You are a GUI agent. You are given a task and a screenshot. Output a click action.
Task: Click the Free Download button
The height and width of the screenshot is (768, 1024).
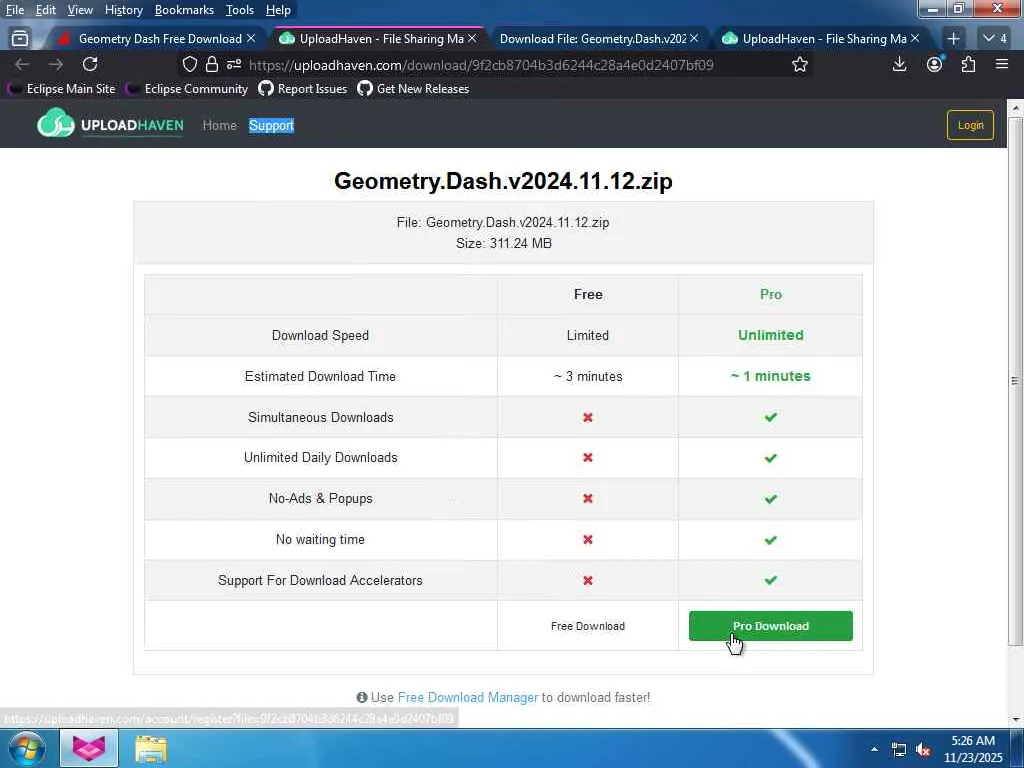pyautogui.click(x=588, y=626)
